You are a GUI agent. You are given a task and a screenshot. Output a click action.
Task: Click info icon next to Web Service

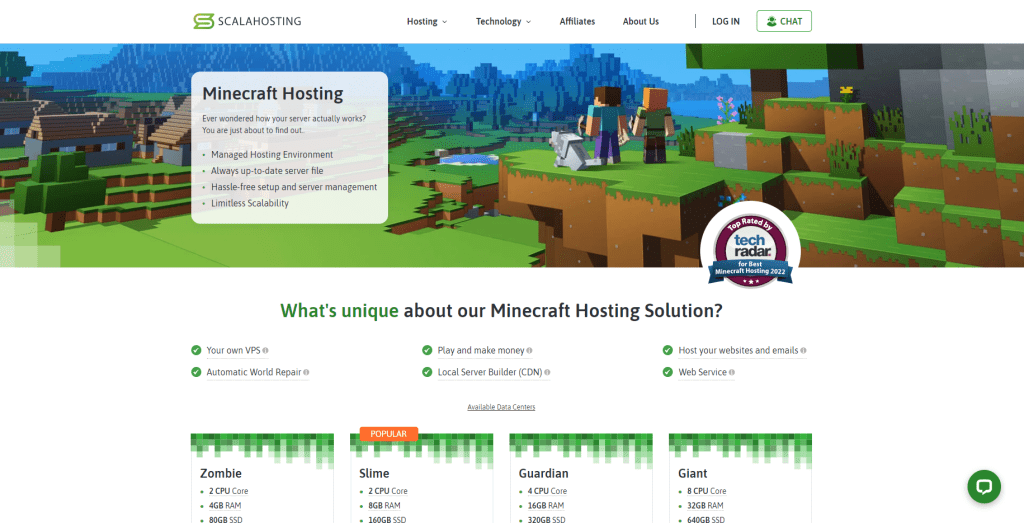pos(732,373)
